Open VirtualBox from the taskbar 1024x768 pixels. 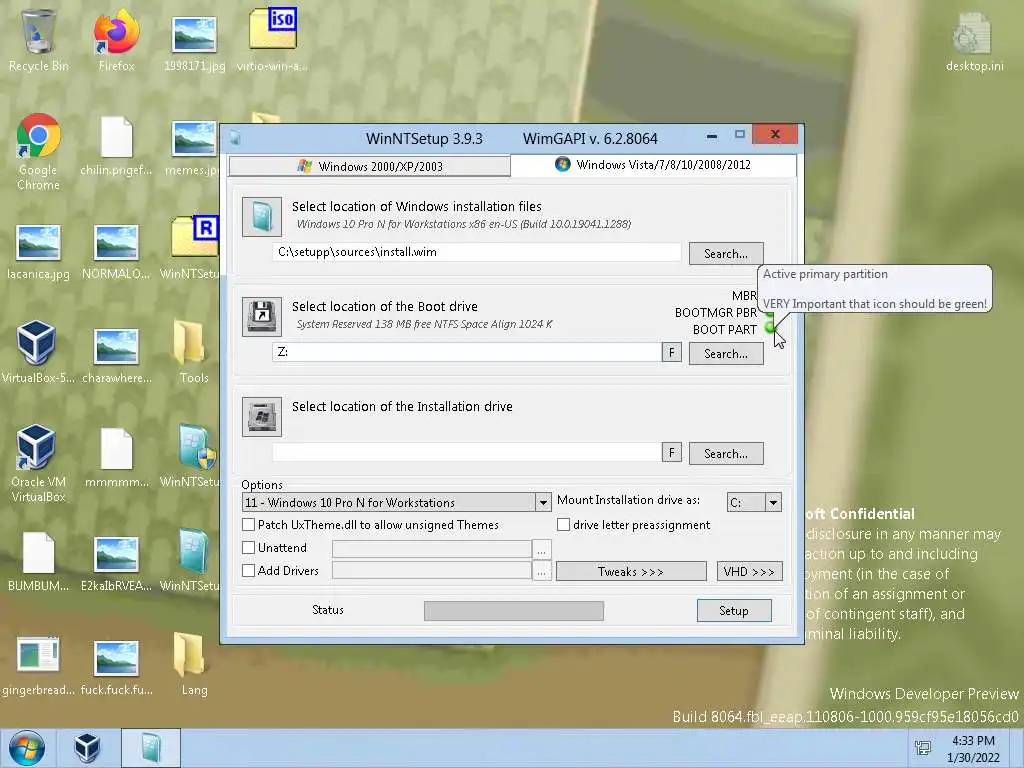(86, 748)
